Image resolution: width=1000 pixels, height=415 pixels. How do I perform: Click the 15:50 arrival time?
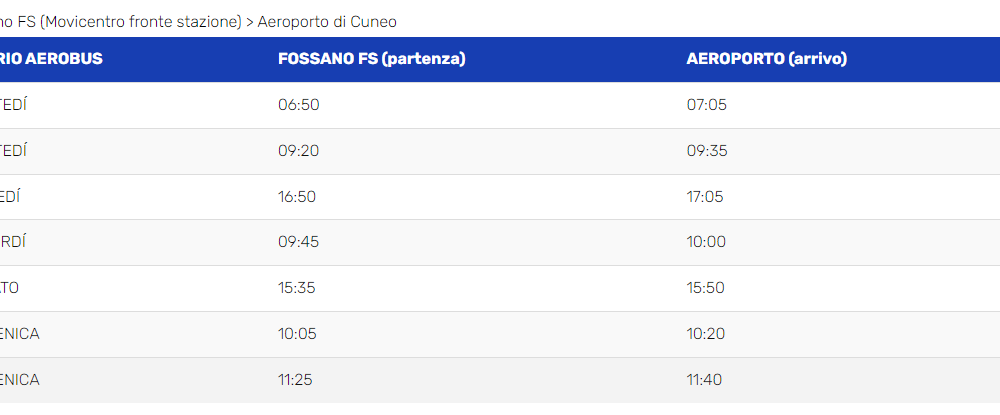705,288
